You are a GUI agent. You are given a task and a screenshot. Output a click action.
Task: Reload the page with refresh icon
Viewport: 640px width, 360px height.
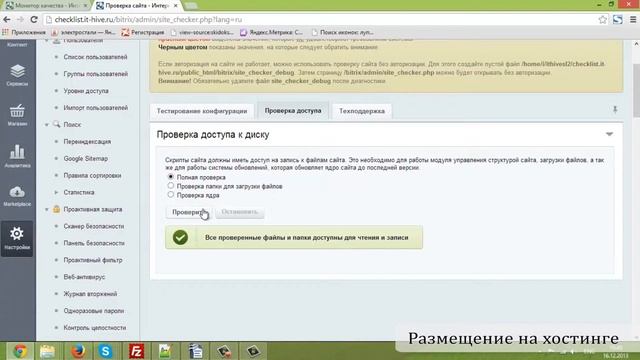click(34, 20)
